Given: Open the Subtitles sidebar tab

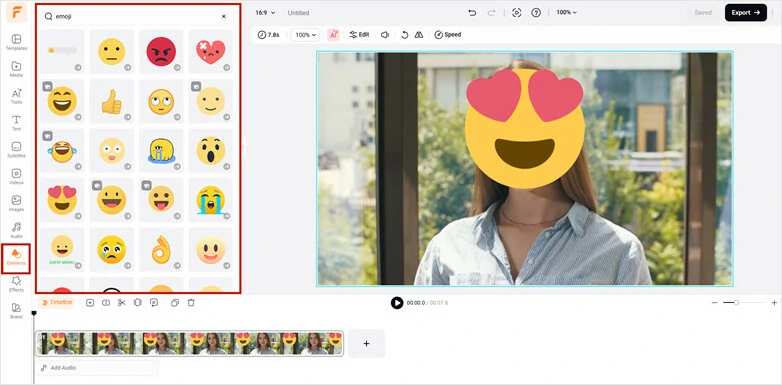Looking at the screenshot, I should click(16, 150).
